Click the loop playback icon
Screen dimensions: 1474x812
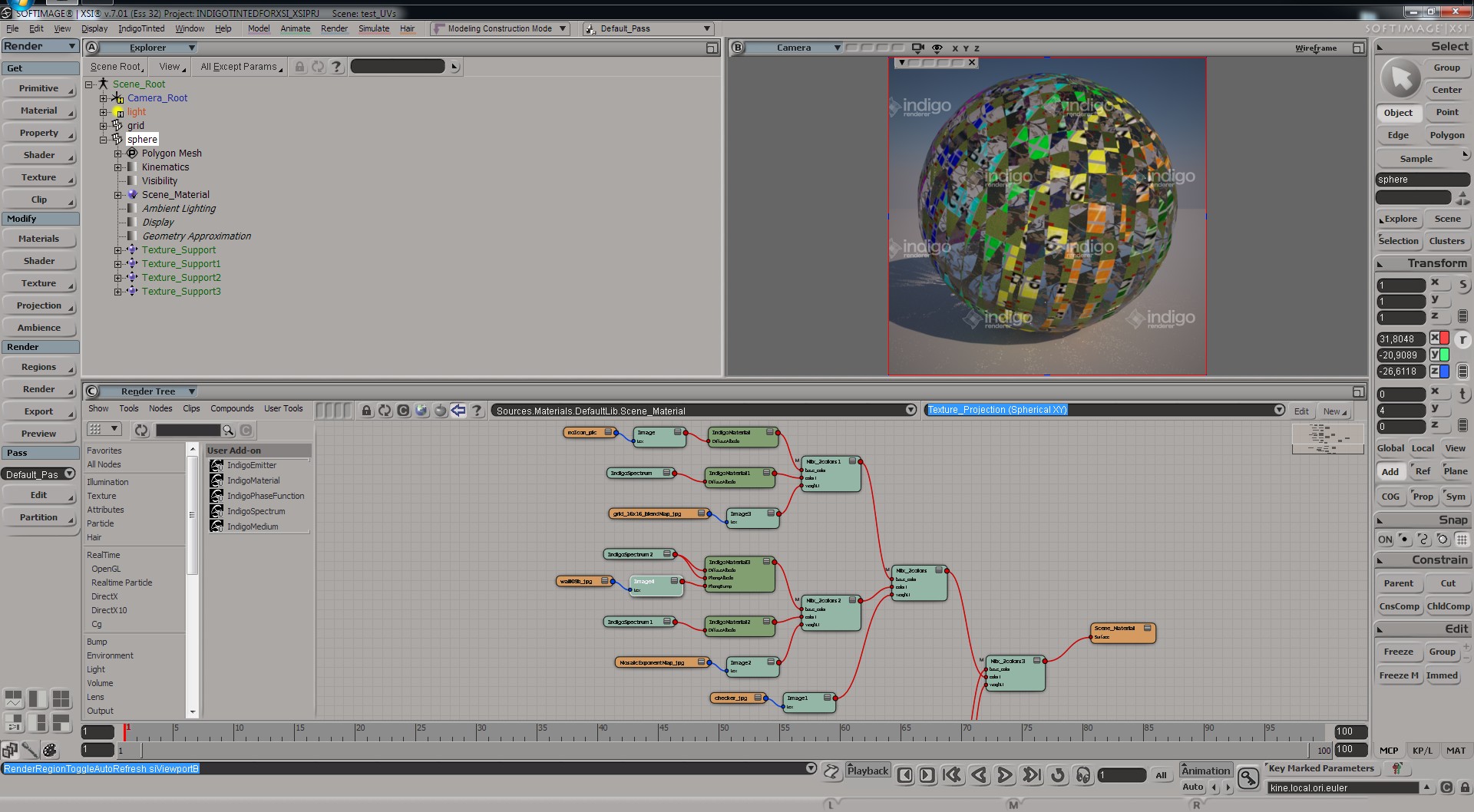(1058, 775)
